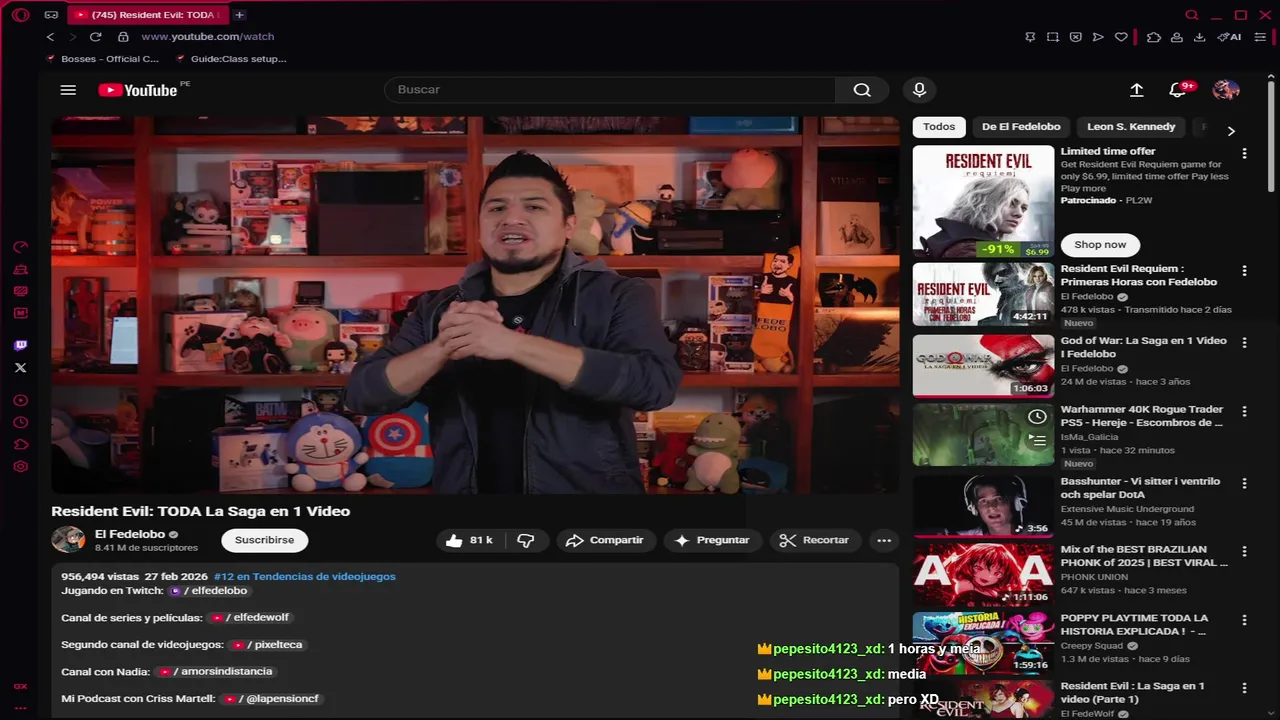This screenshot has width=1280, height=720.
Task: Open YouTube notifications bell
Action: (x=1178, y=90)
